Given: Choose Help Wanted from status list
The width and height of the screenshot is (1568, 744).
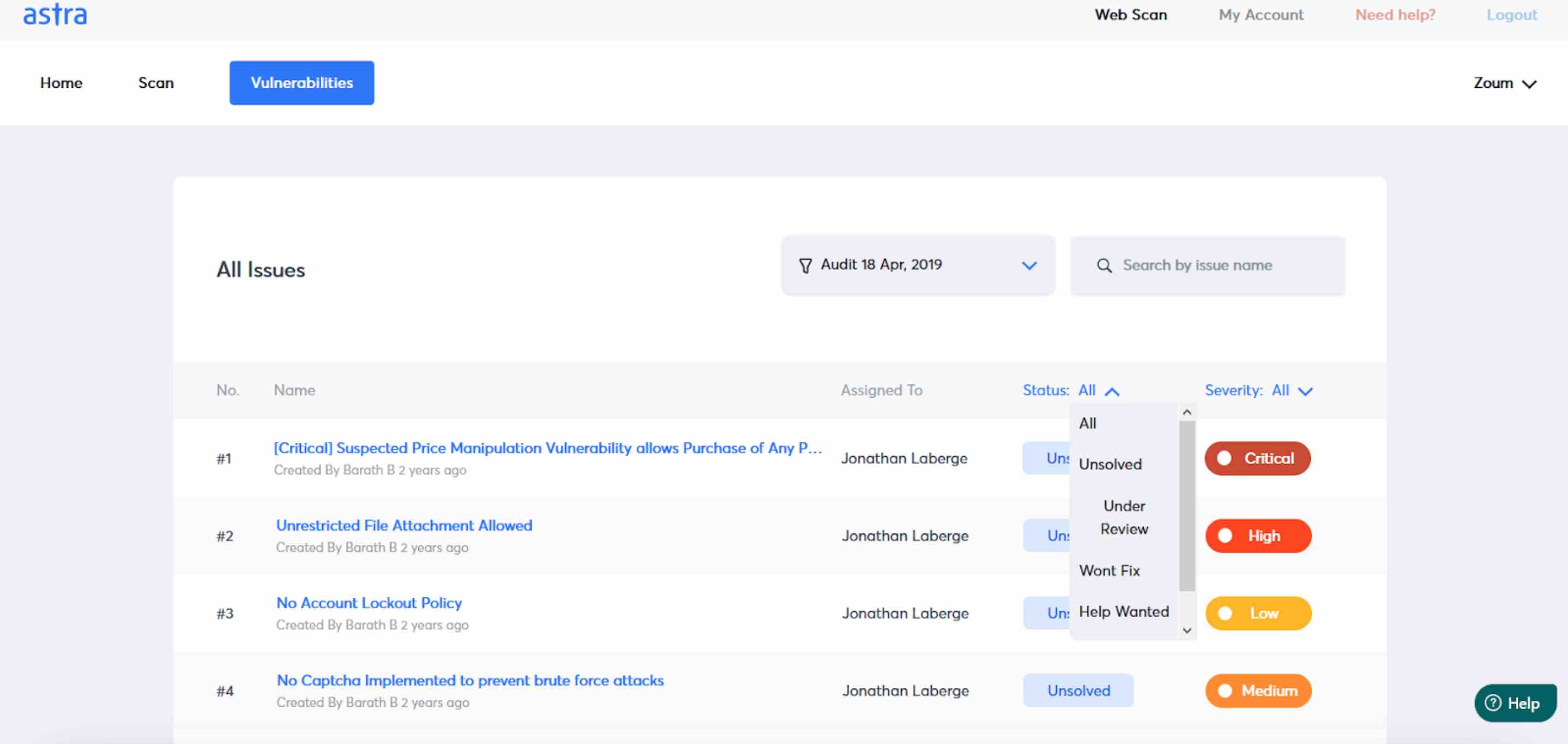Looking at the screenshot, I should [1124, 611].
